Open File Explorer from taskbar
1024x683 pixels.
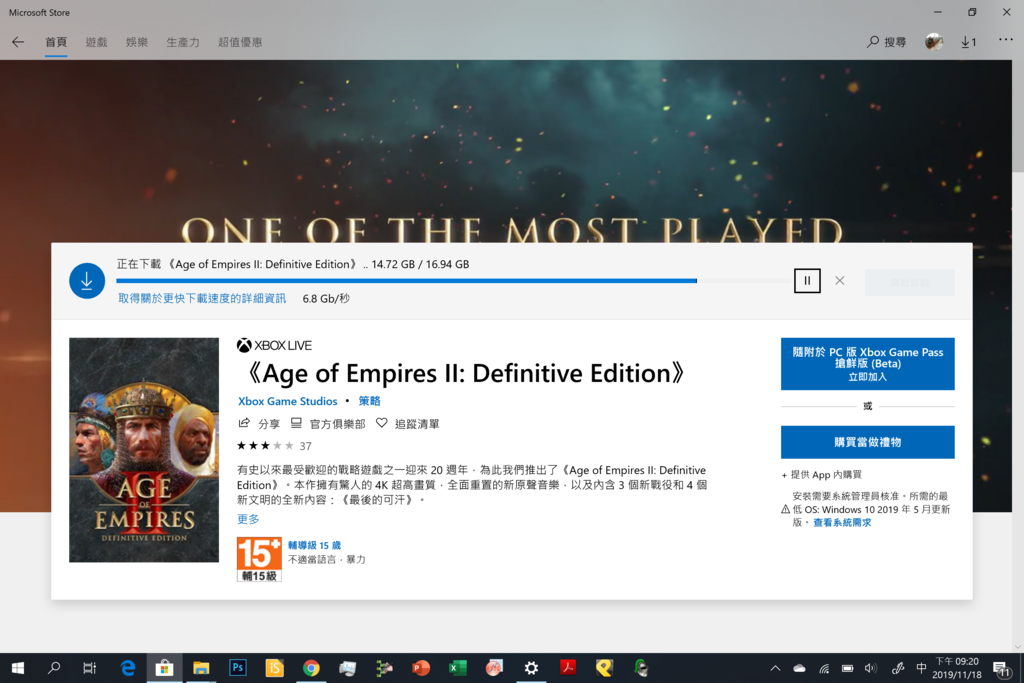201,668
